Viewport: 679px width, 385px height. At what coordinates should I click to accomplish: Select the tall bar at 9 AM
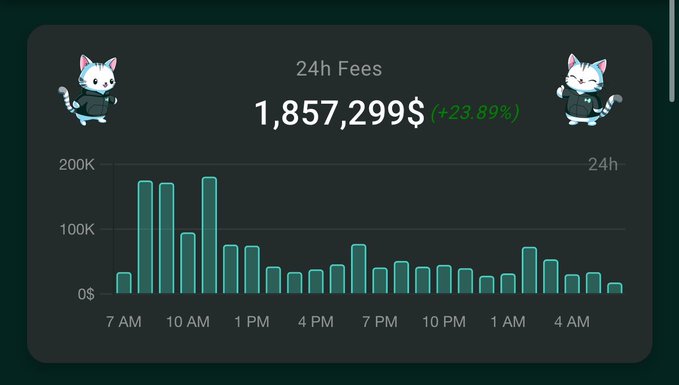pos(166,238)
